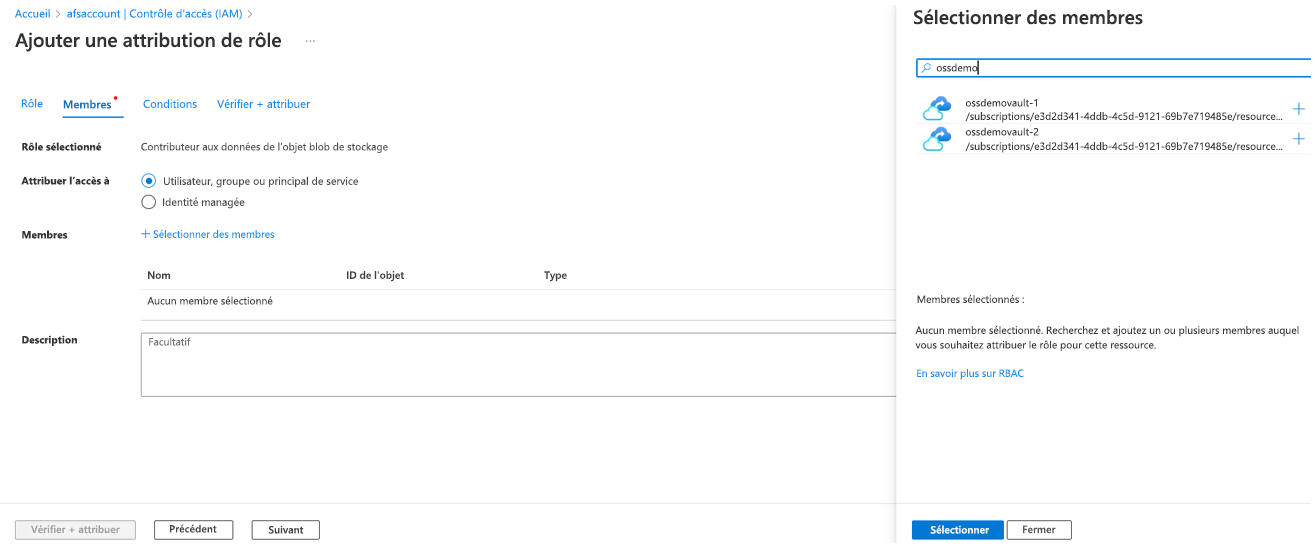This screenshot has width=1315, height=554.
Task: Add ossdemovault-1 with its plus icon
Action: [x=1299, y=109]
